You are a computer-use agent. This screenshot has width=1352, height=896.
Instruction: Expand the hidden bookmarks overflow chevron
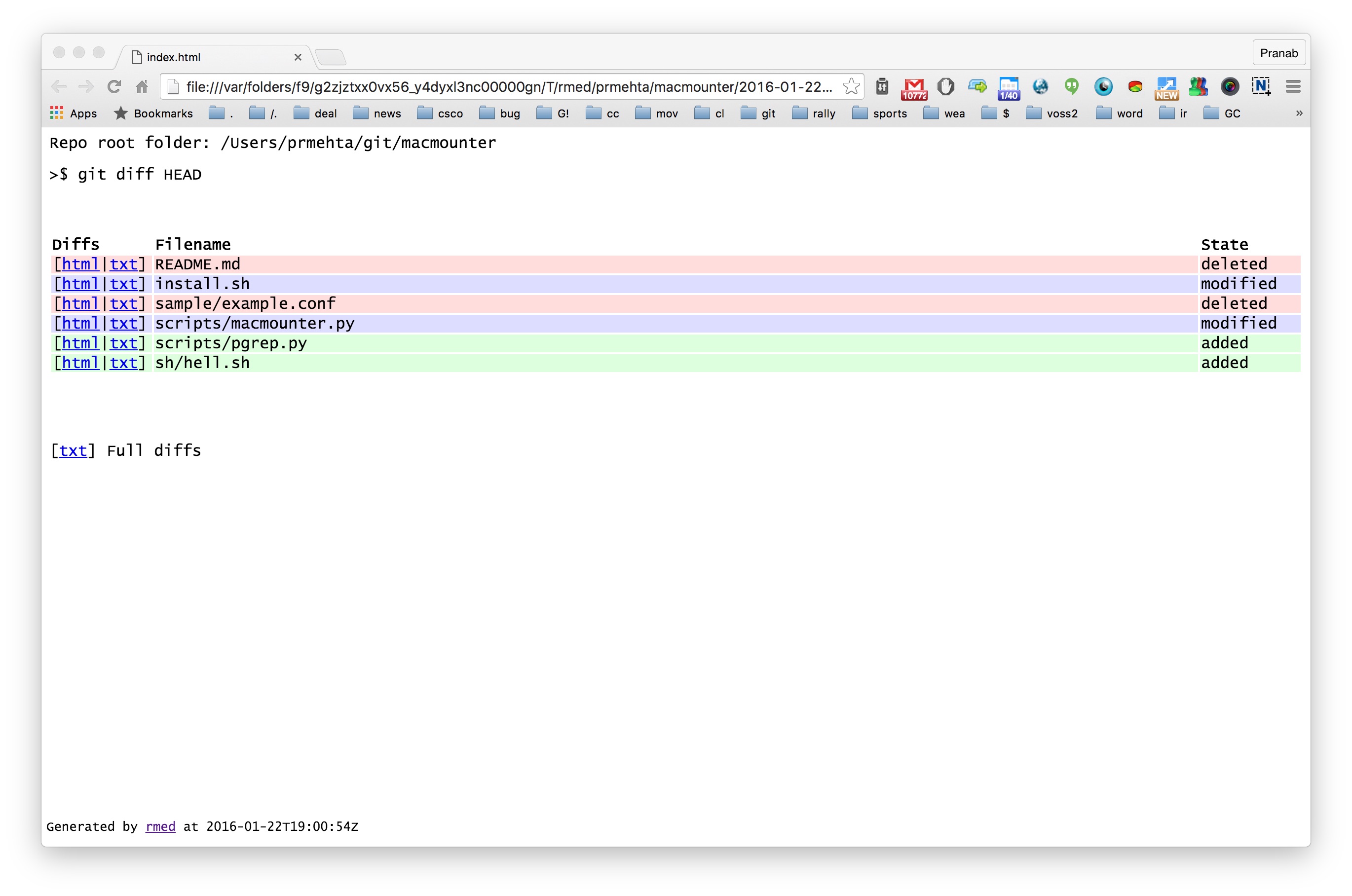1299,113
